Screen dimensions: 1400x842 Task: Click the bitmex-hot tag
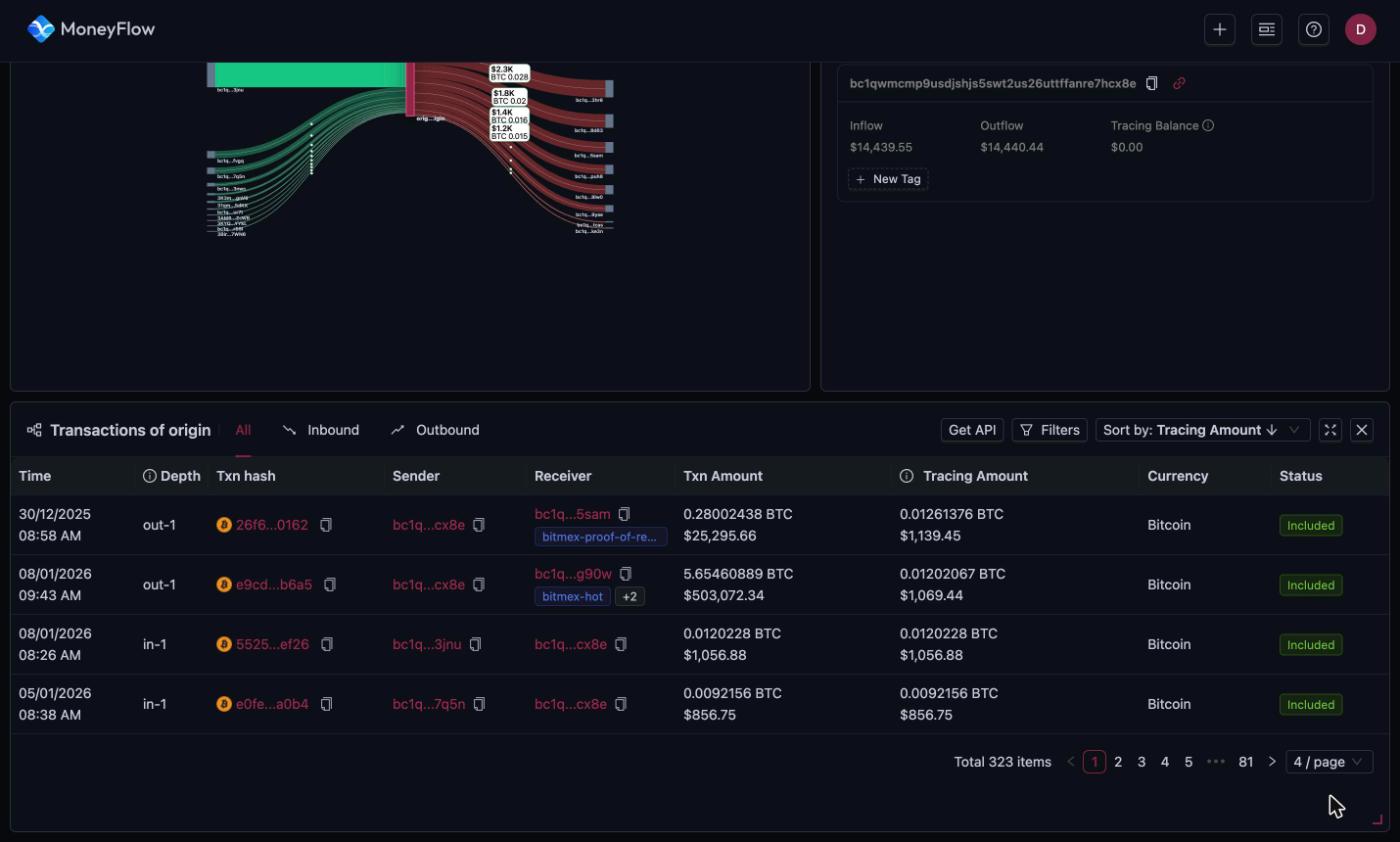click(573, 597)
